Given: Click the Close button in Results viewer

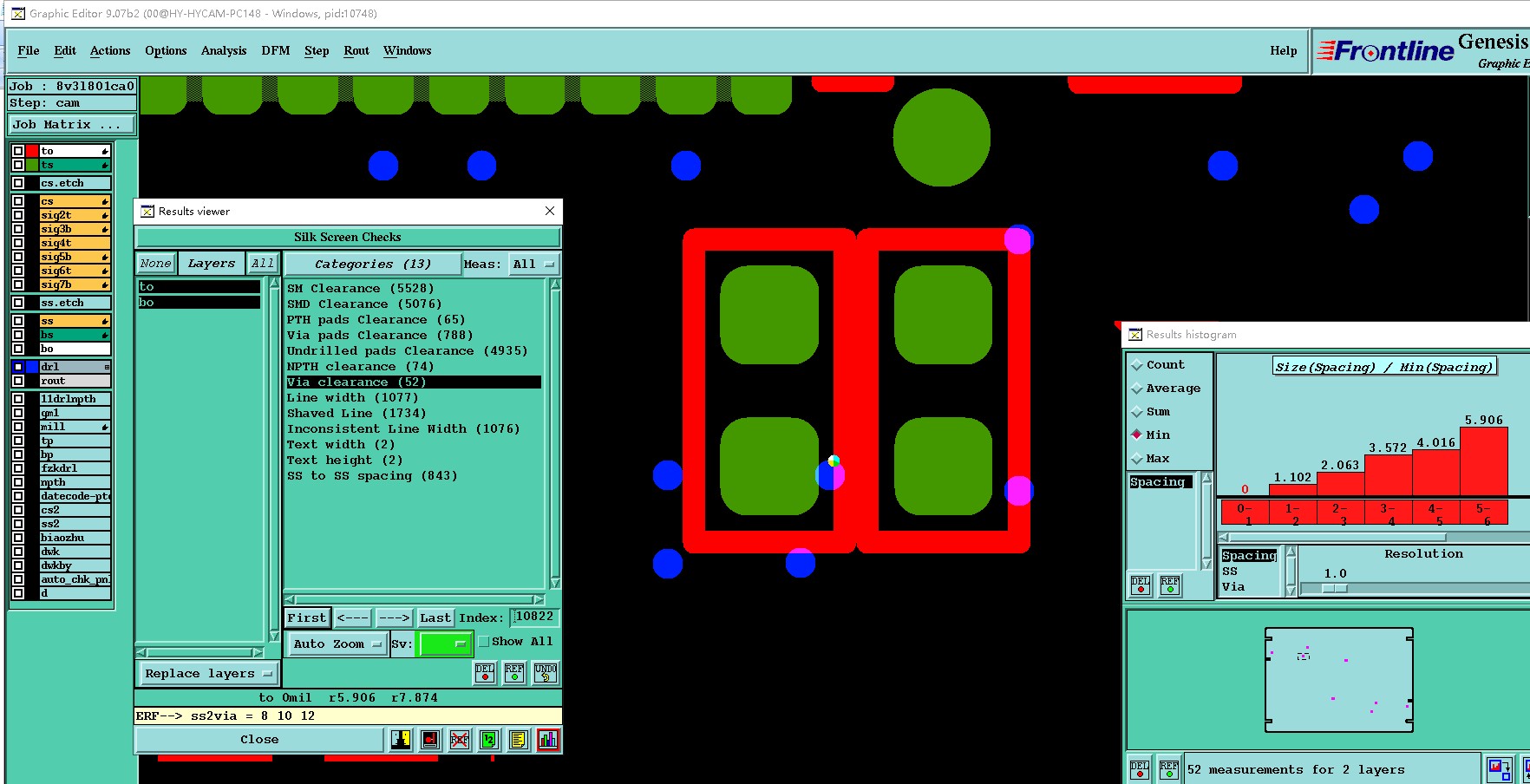Looking at the screenshot, I should coord(259,740).
